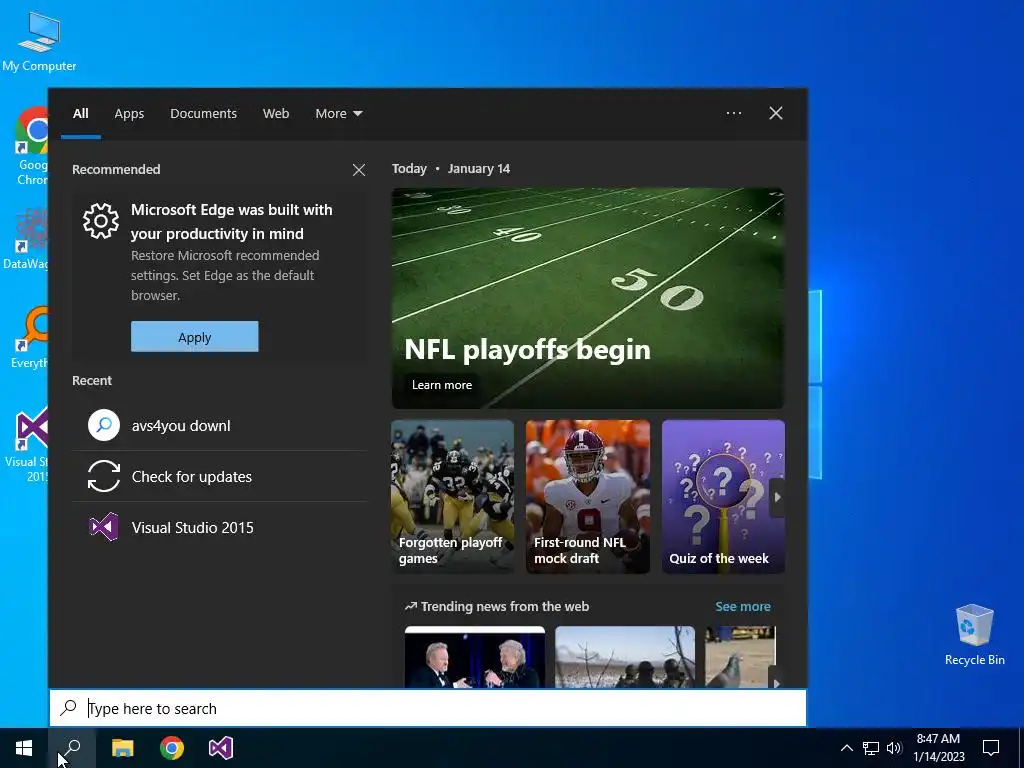Show hidden system tray icons
Image resolution: width=1024 pixels, height=768 pixels.
(x=846, y=748)
